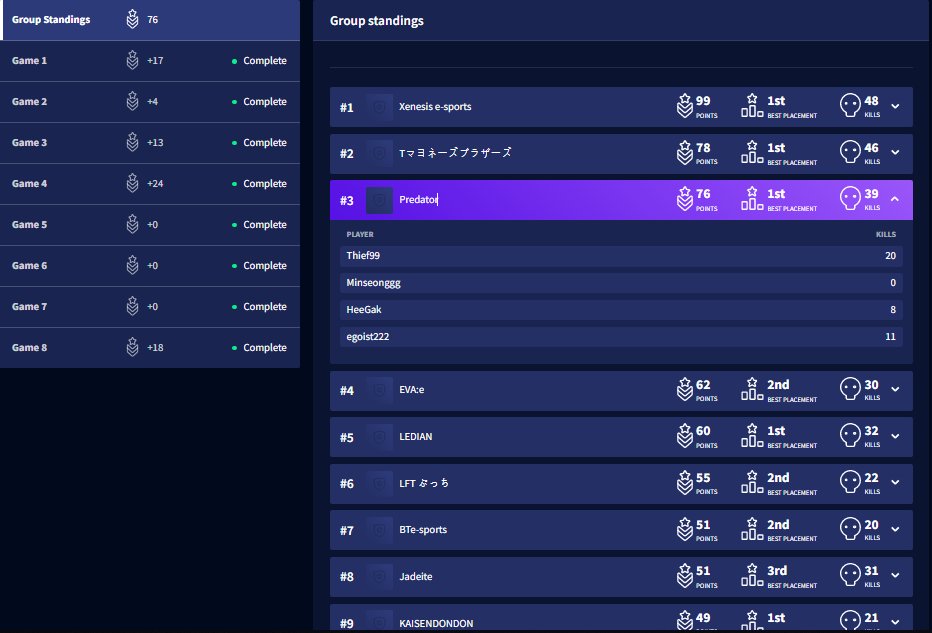Click the medal icon in Group Standings header

(x=133, y=19)
